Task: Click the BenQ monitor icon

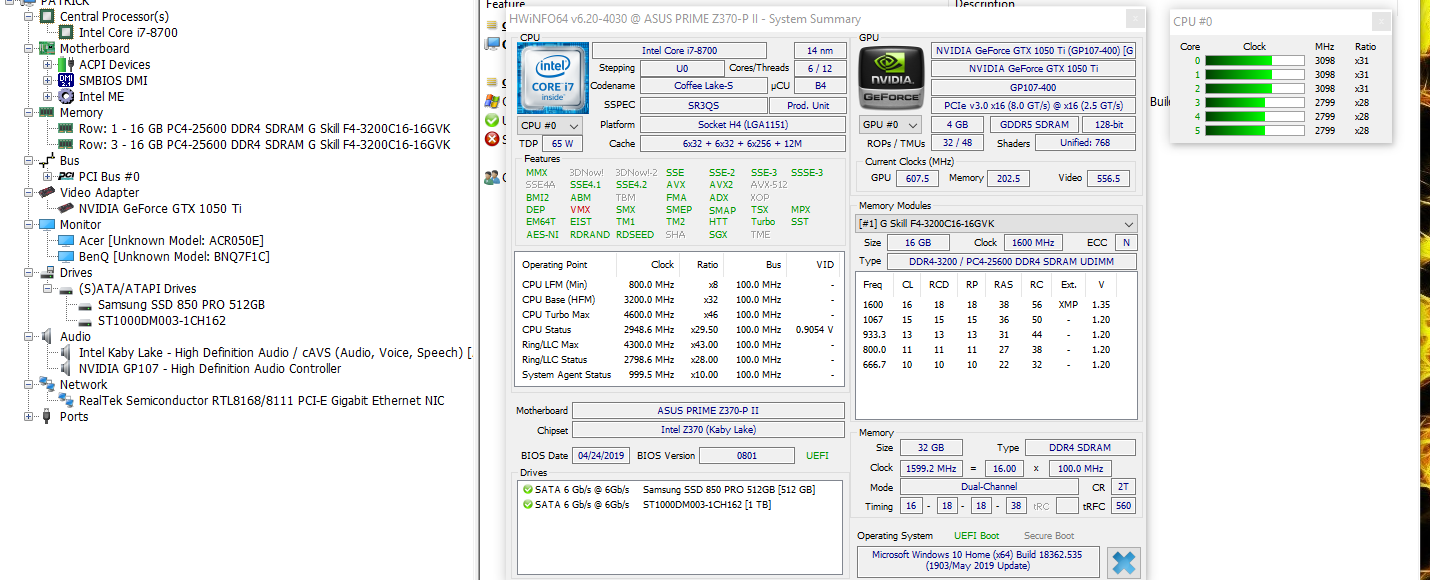Action: point(66,256)
